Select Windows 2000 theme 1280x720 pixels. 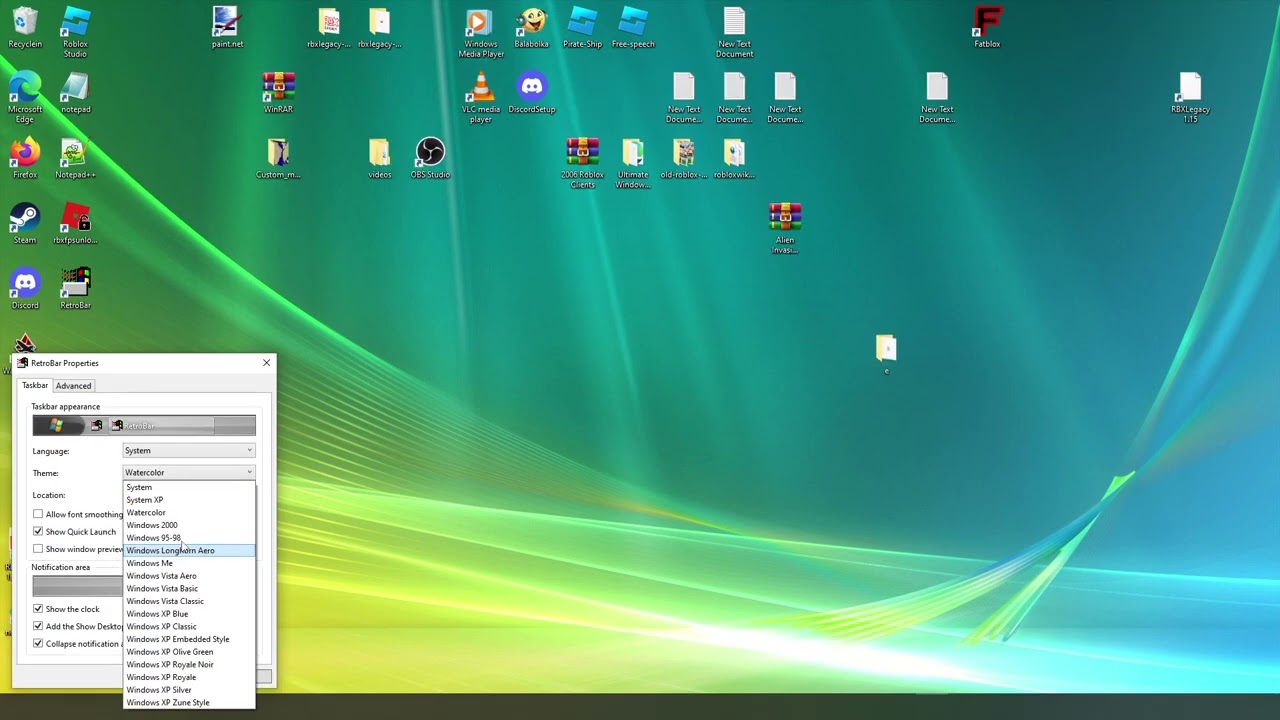(x=189, y=525)
